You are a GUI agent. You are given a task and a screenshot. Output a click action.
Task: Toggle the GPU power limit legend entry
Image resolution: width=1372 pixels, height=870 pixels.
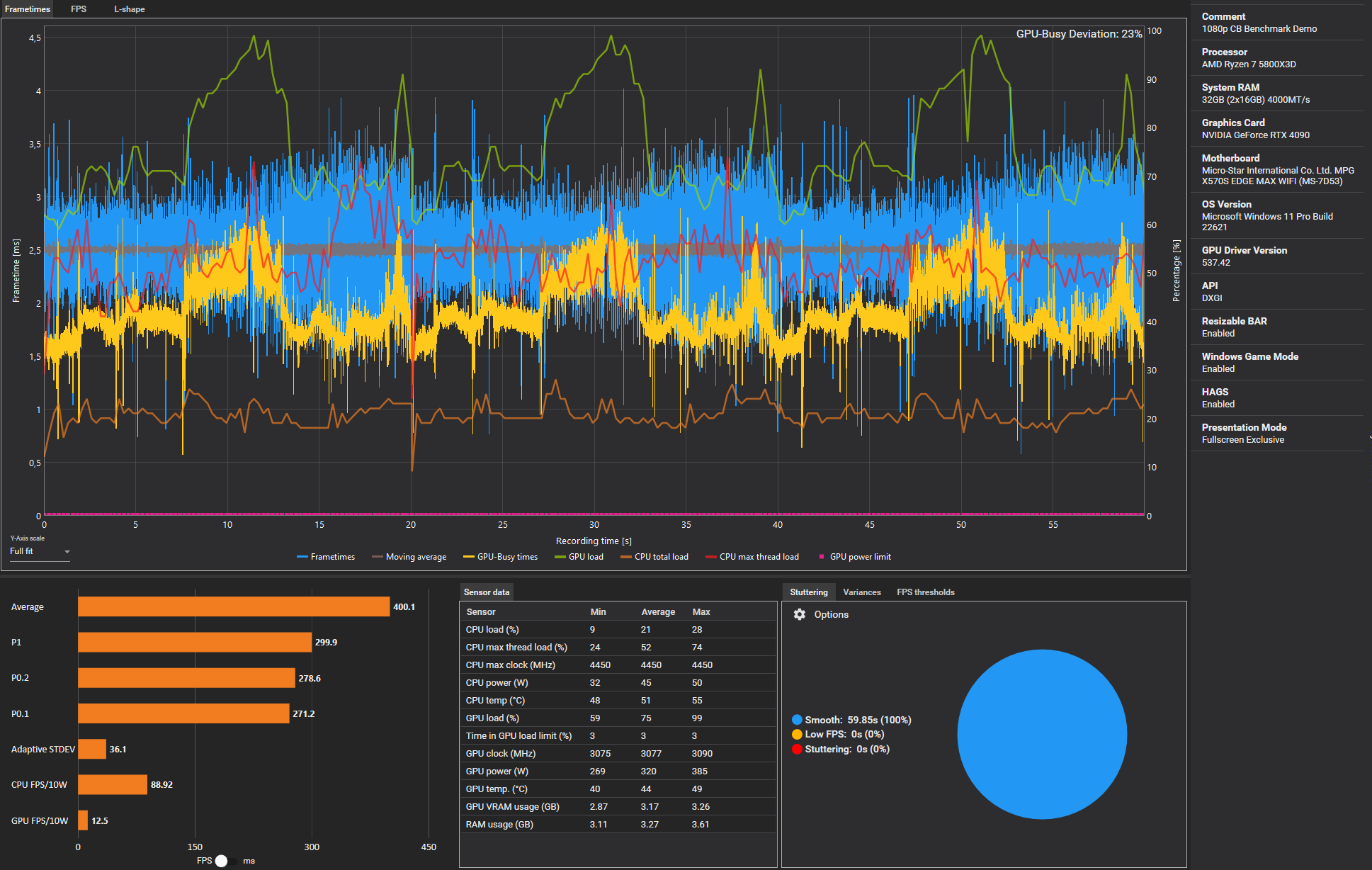pyautogui.click(x=855, y=557)
